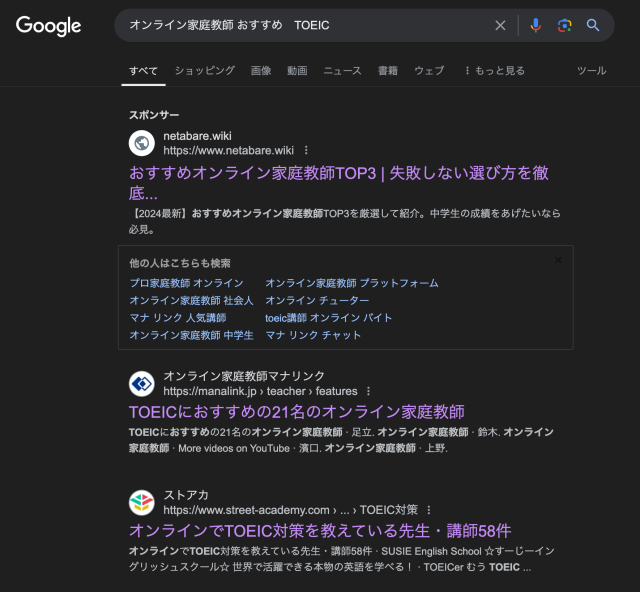Image resolution: width=640 pixels, height=592 pixels.
Task: Search related: プロ家庭教師 オンライン
Action: (187, 283)
